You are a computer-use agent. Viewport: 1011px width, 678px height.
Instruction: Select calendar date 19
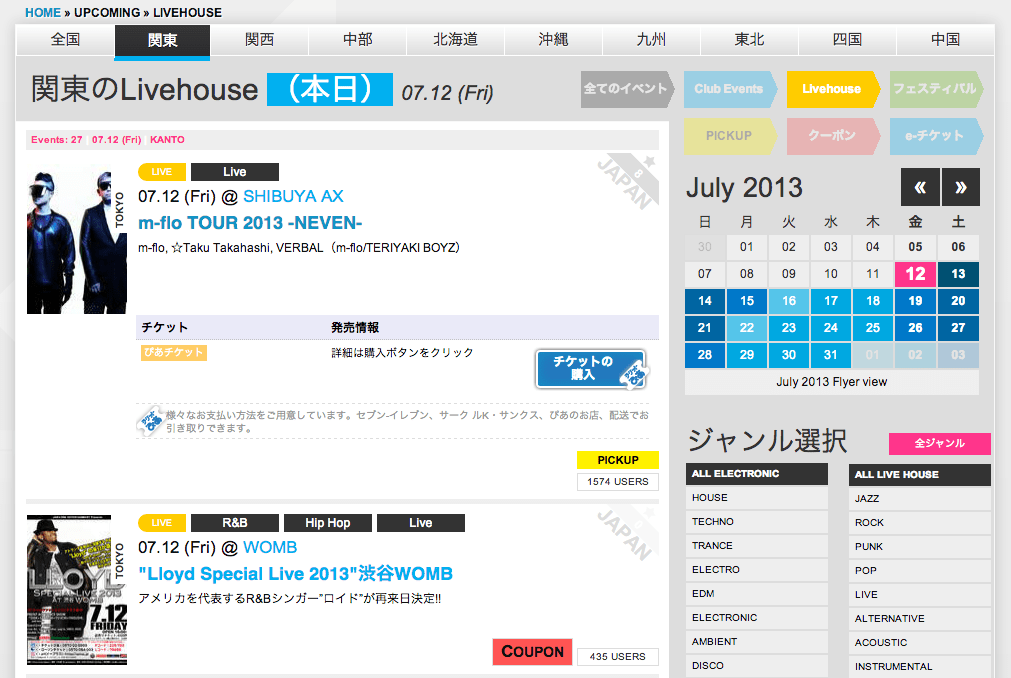point(916,301)
